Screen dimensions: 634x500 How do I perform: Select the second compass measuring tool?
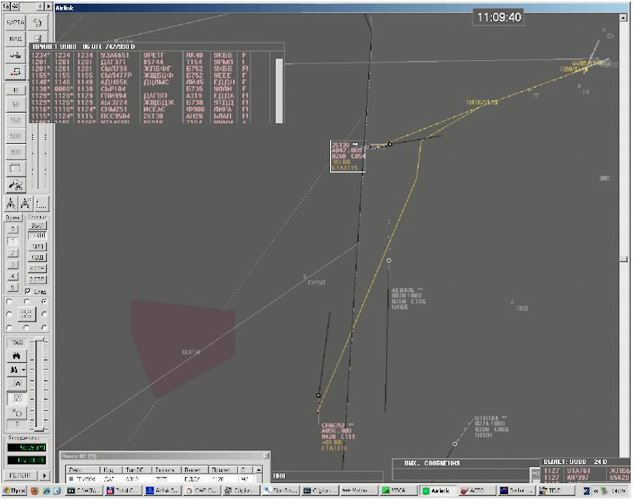25,204
